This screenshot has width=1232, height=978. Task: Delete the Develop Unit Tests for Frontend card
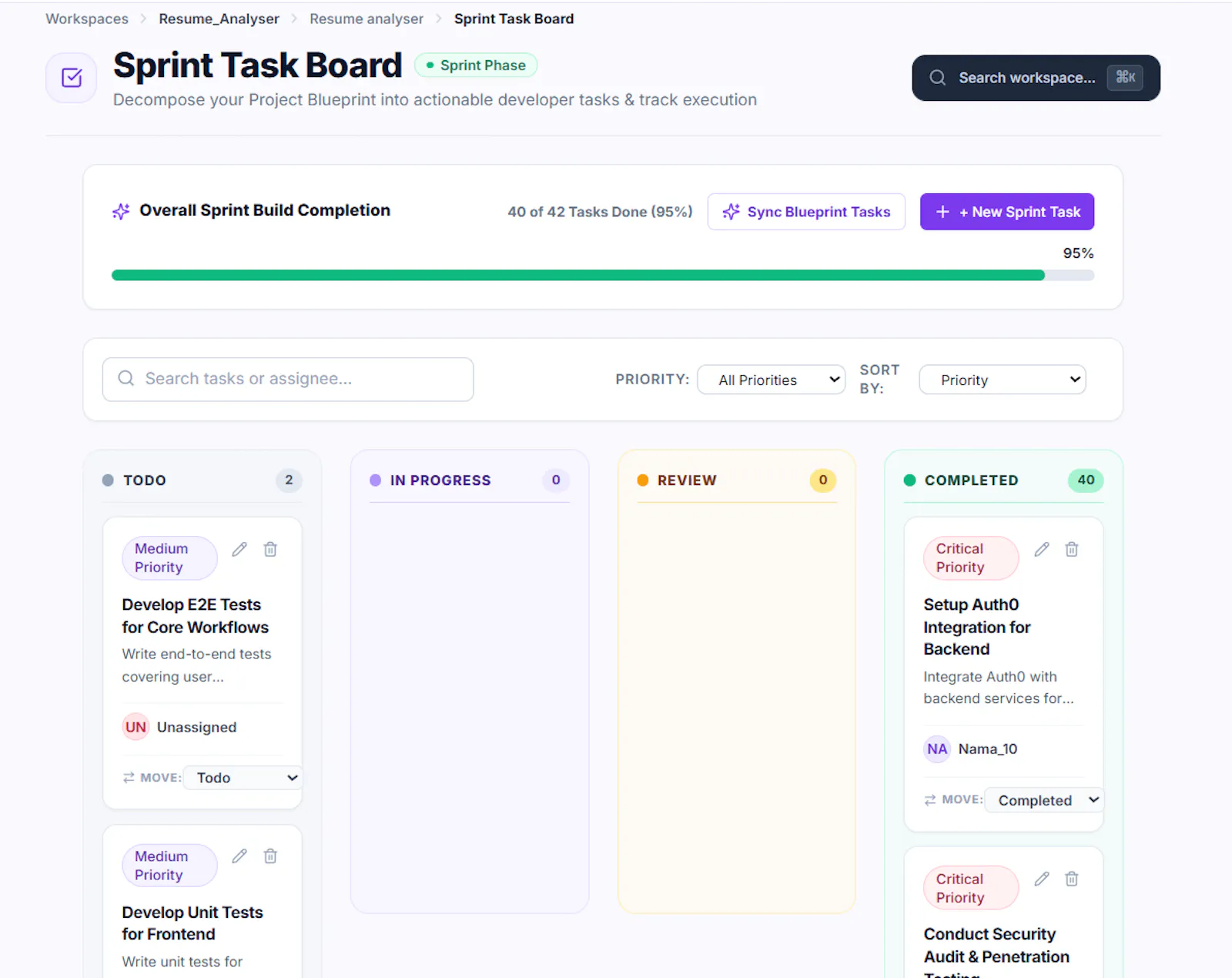[x=270, y=856]
